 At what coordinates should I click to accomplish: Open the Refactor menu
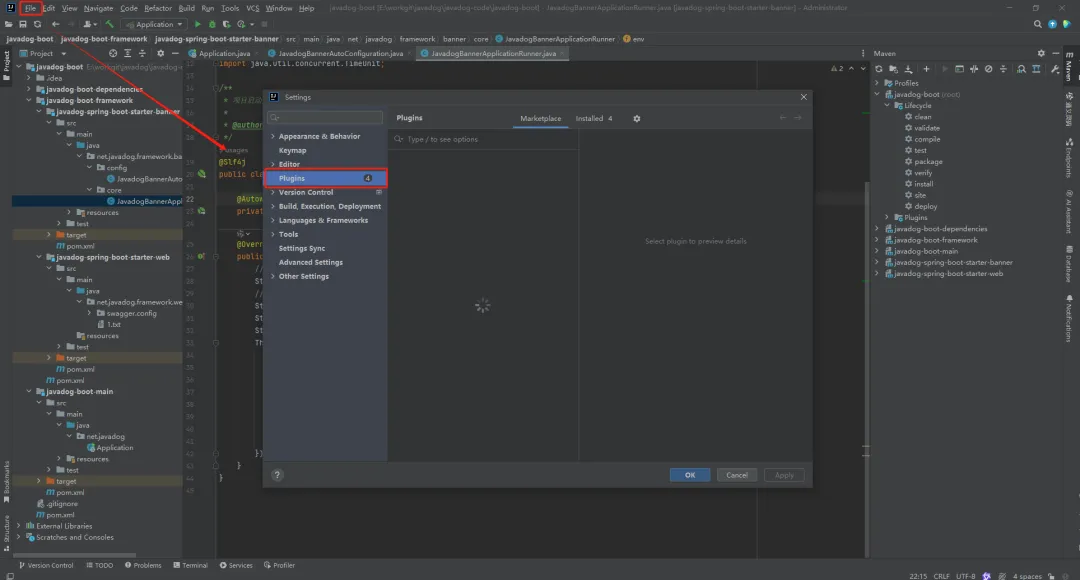point(158,8)
